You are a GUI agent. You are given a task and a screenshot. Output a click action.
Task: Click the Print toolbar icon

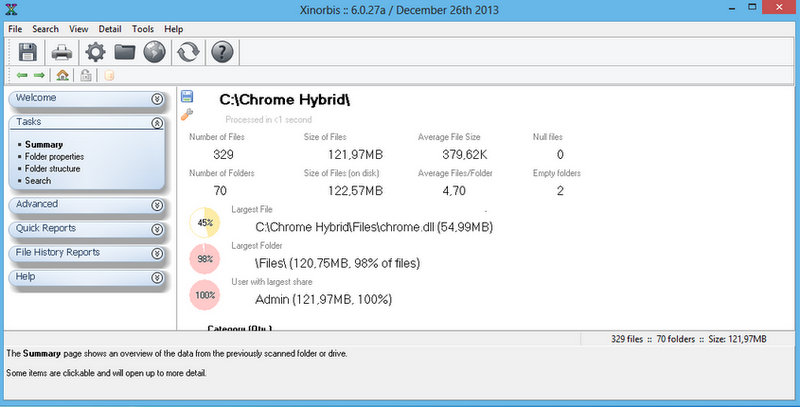point(62,52)
